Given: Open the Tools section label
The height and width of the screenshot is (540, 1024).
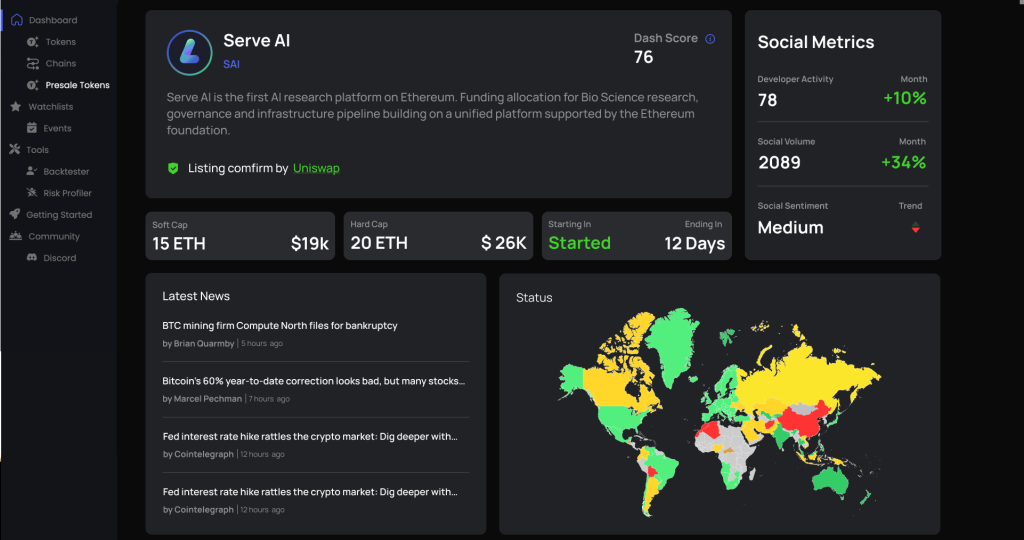Looking at the screenshot, I should 37,150.
